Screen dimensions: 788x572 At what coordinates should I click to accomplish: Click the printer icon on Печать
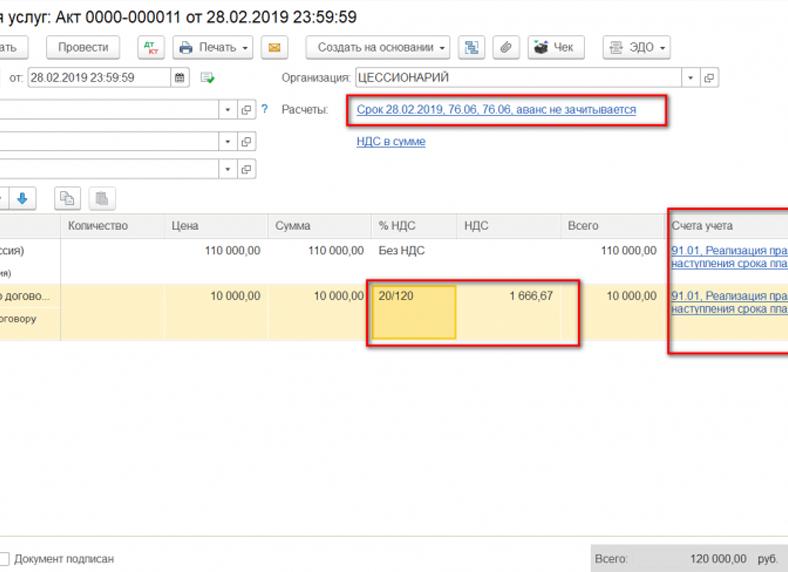(186, 48)
